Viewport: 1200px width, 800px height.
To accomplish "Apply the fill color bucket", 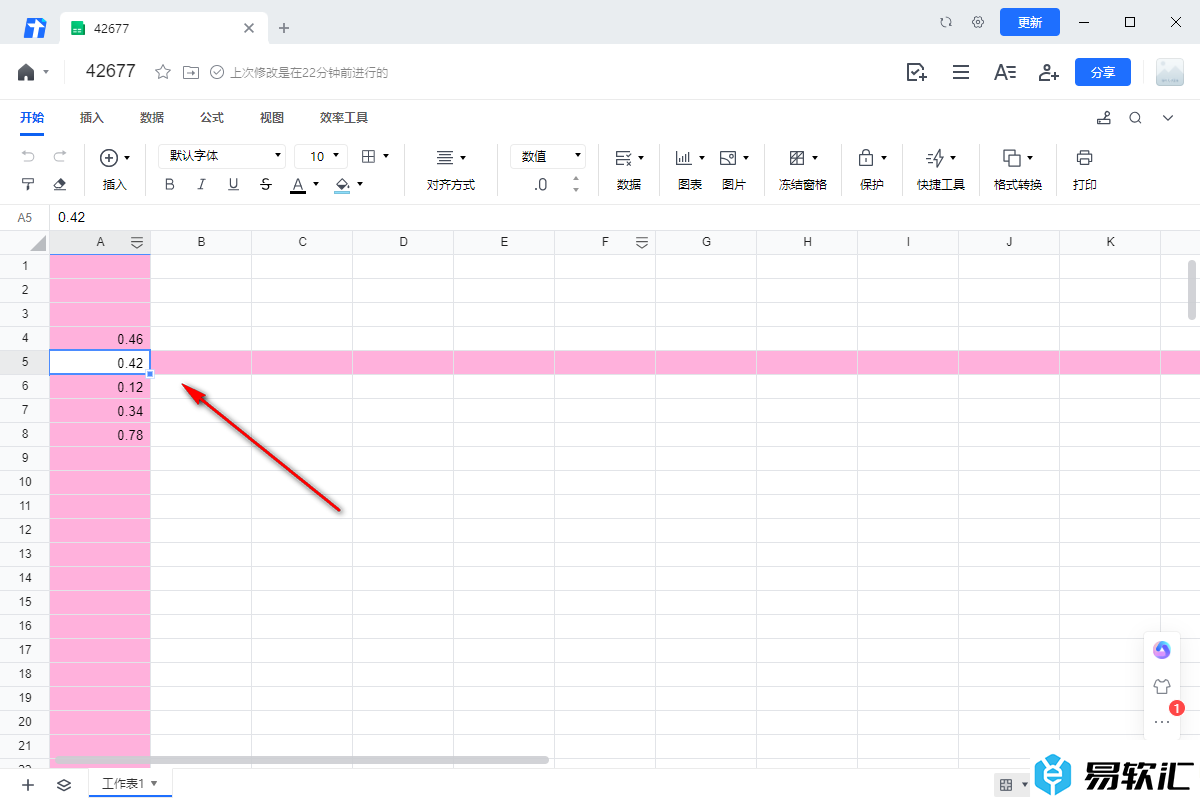I will point(342,185).
